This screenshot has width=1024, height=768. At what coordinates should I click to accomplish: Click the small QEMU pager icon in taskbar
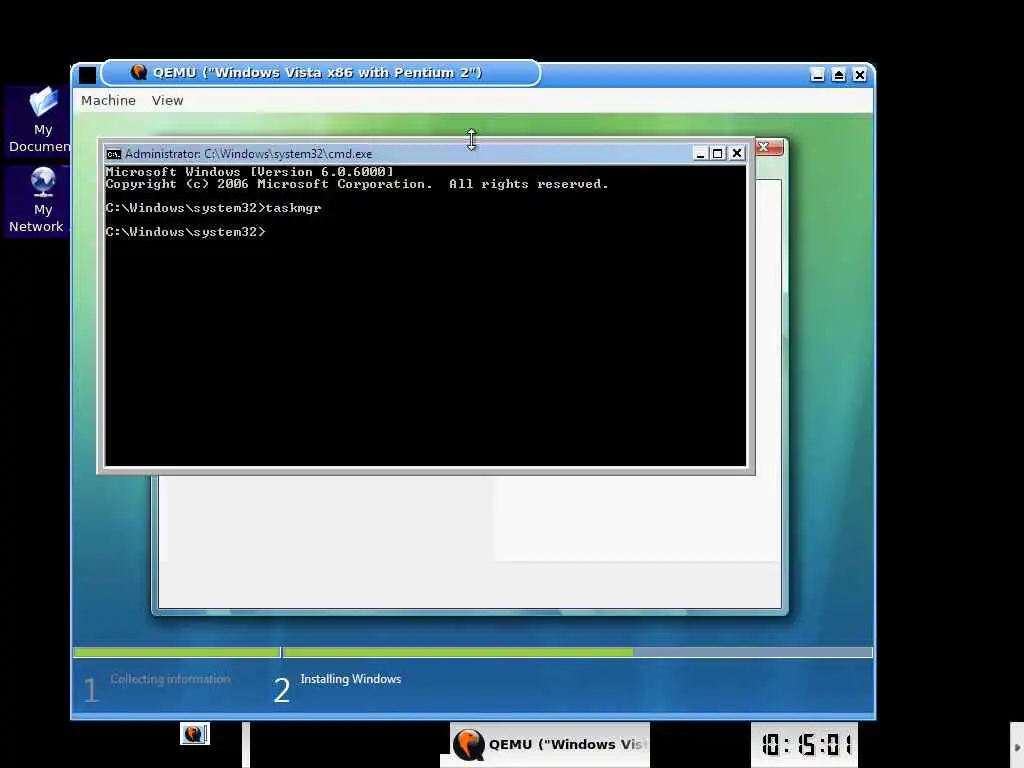tap(195, 734)
